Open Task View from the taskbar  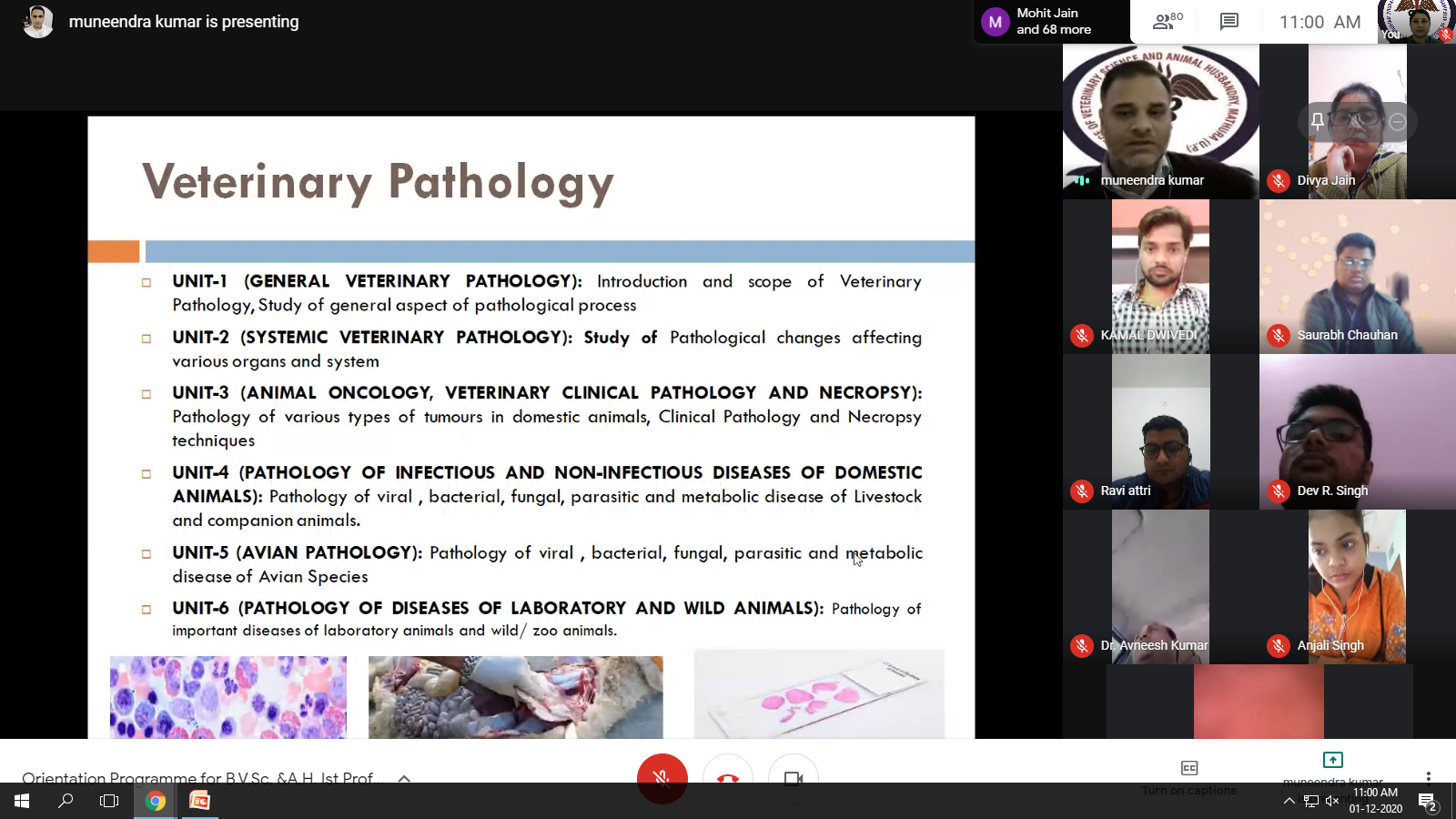click(109, 801)
